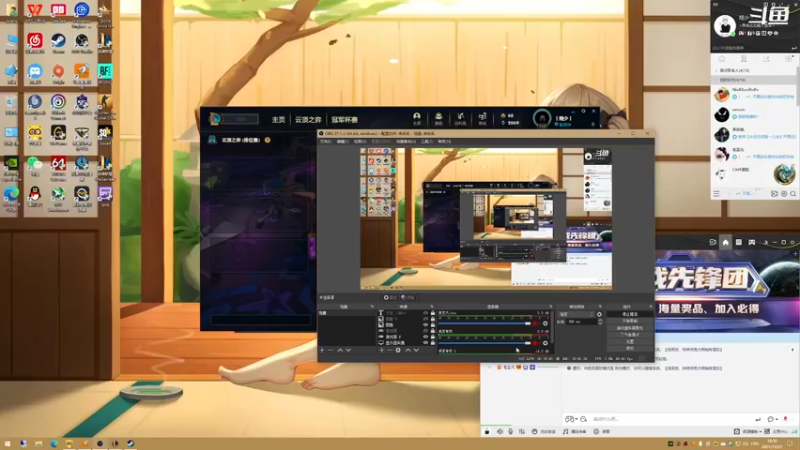Open the loot icon in League client
800x450 pixels.
(x=460, y=118)
